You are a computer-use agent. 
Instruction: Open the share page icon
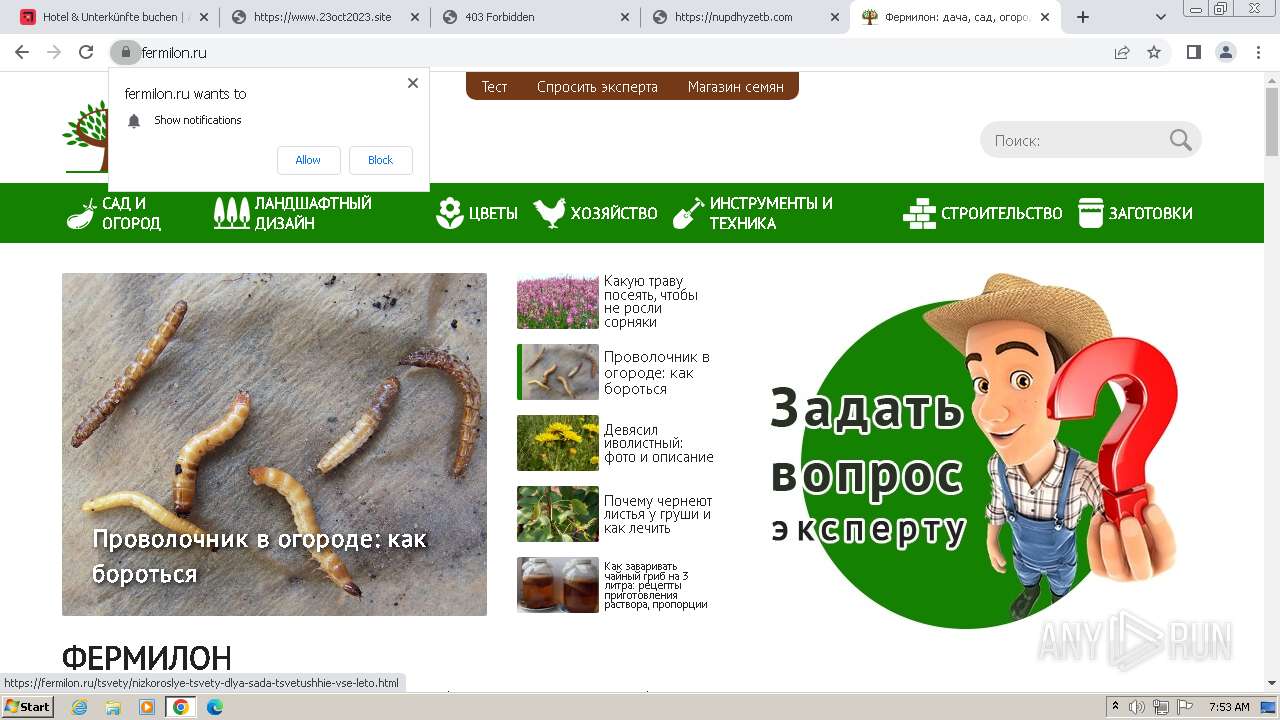(x=1122, y=52)
